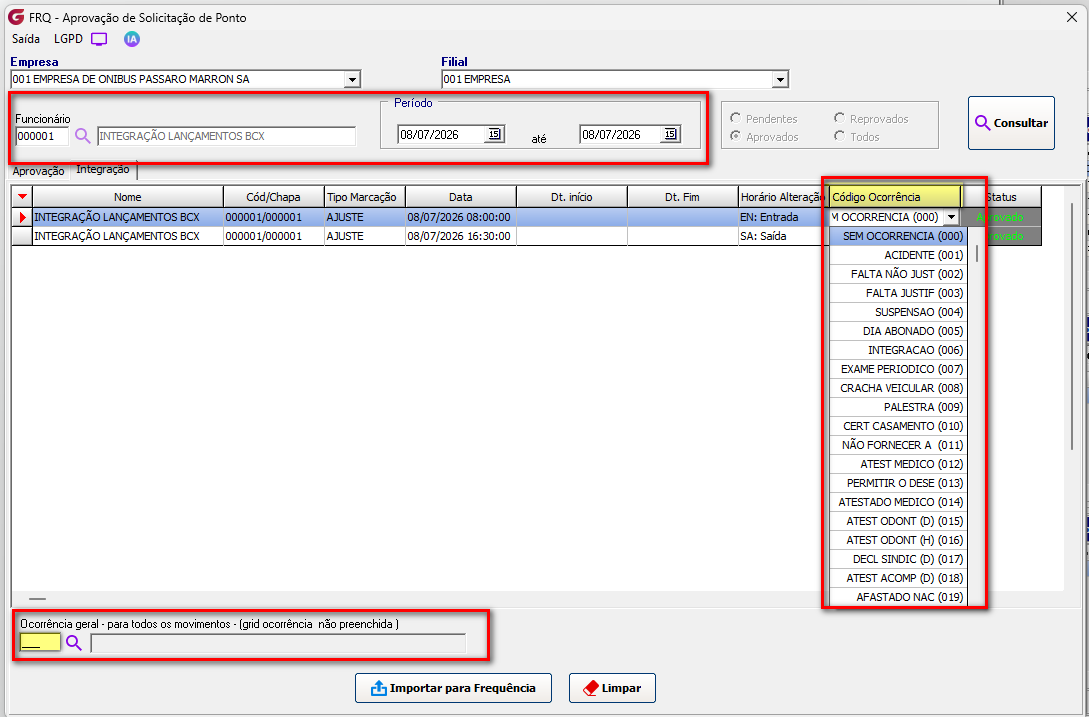Screen dimensions: 1089x717
Task: Click the EN: Entrada cell
Action: [783, 217]
